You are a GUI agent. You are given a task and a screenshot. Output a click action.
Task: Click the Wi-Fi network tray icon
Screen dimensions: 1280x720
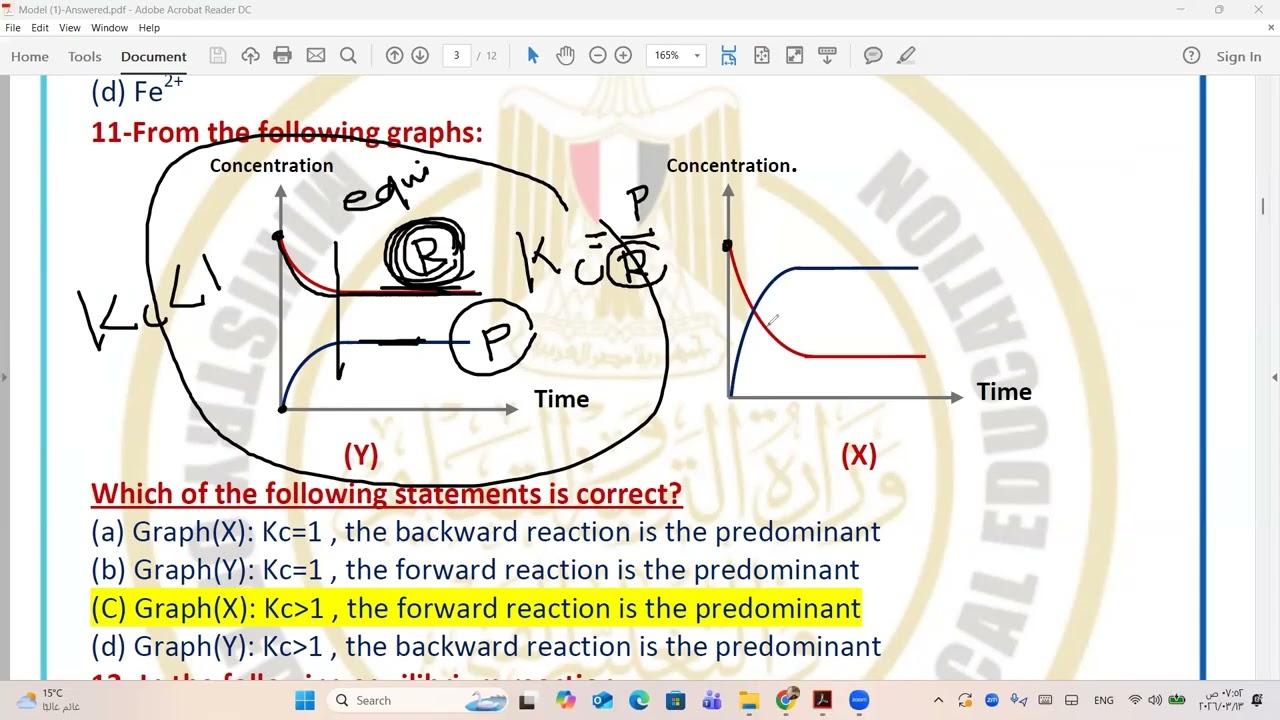pos(1135,700)
